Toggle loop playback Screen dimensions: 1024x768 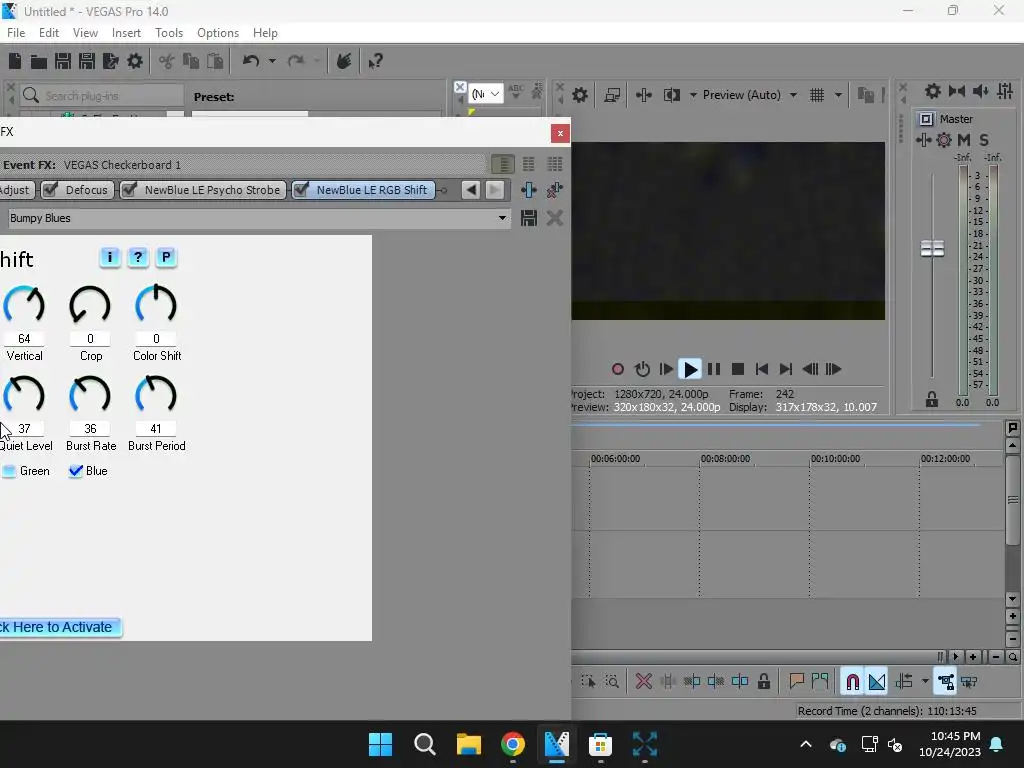click(643, 369)
